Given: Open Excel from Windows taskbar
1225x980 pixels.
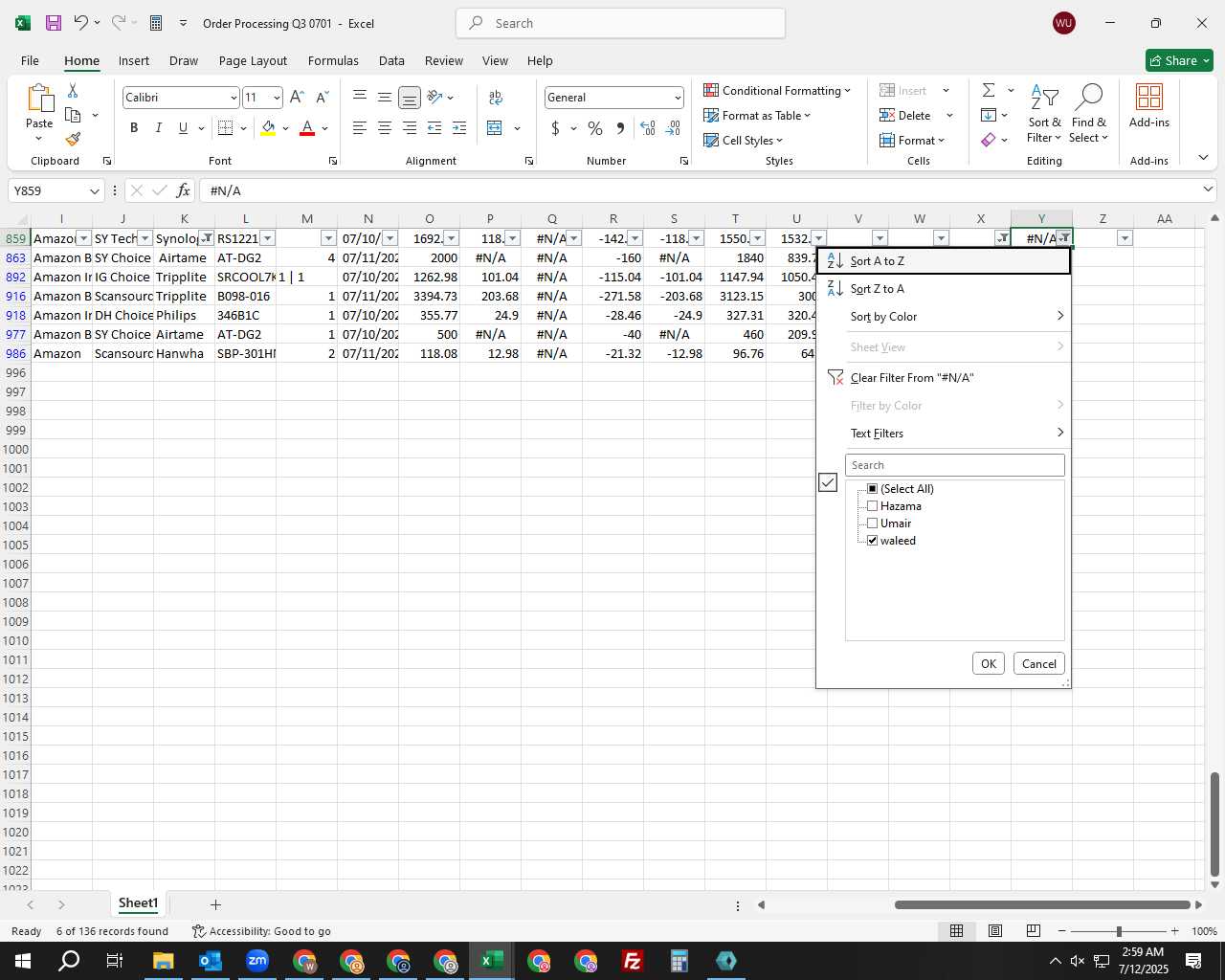Looking at the screenshot, I should (x=492, y=961).
